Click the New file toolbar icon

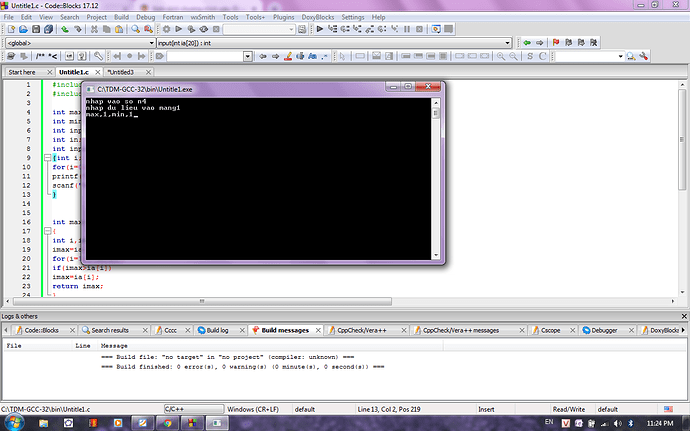[9, 30]
